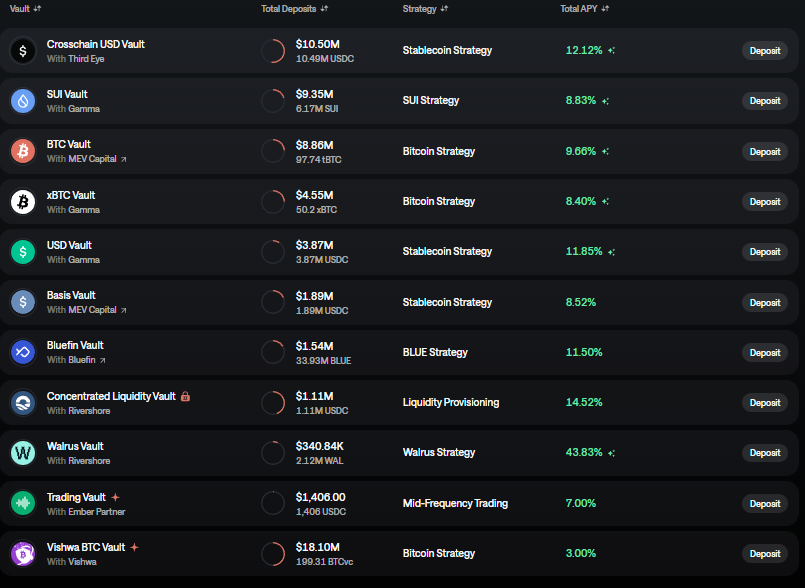805x588 pixels.
Task: Click the star badge next to Trading Vault
Action: click(116, 497)
